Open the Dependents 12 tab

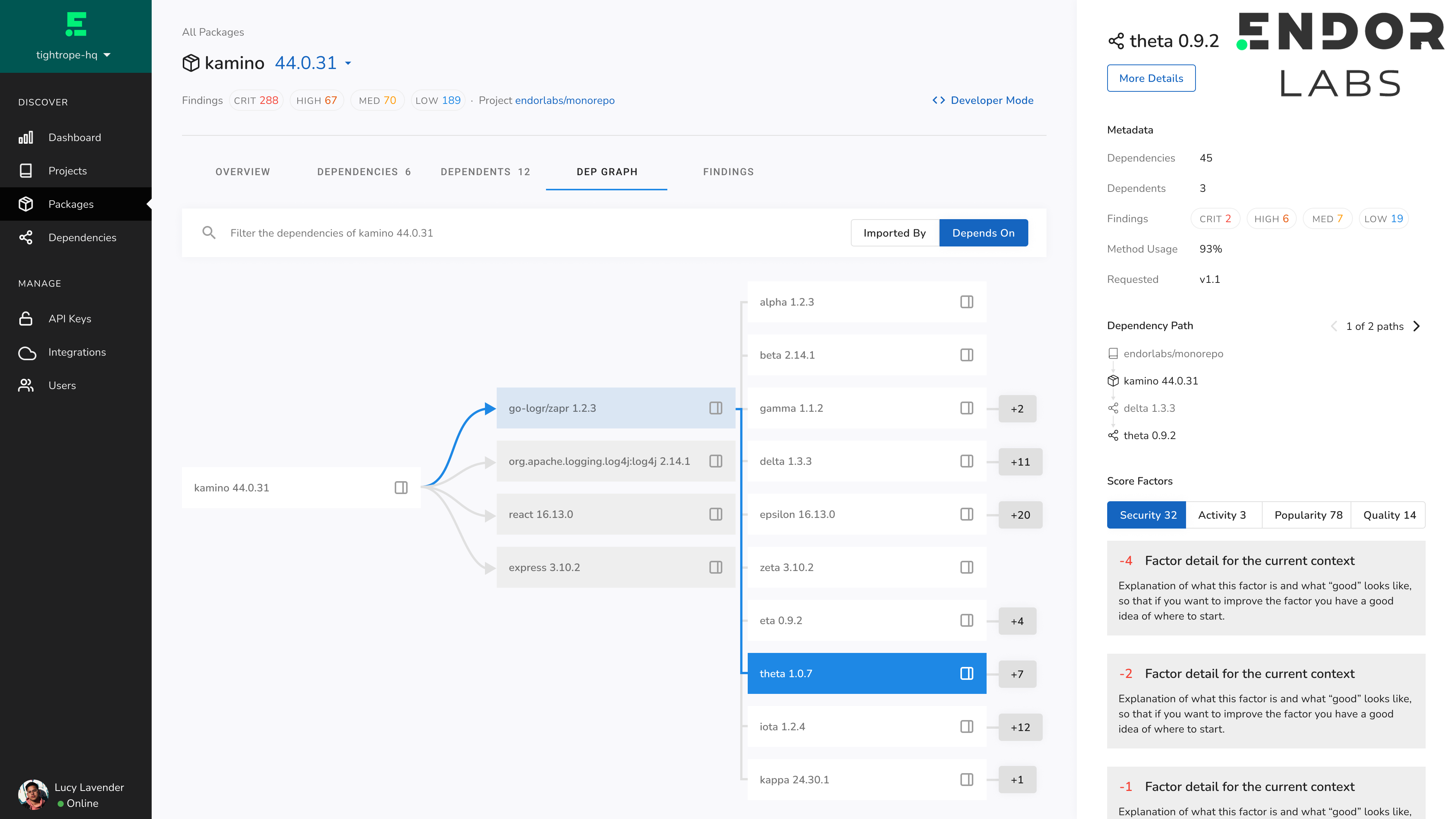pos(485,172)
